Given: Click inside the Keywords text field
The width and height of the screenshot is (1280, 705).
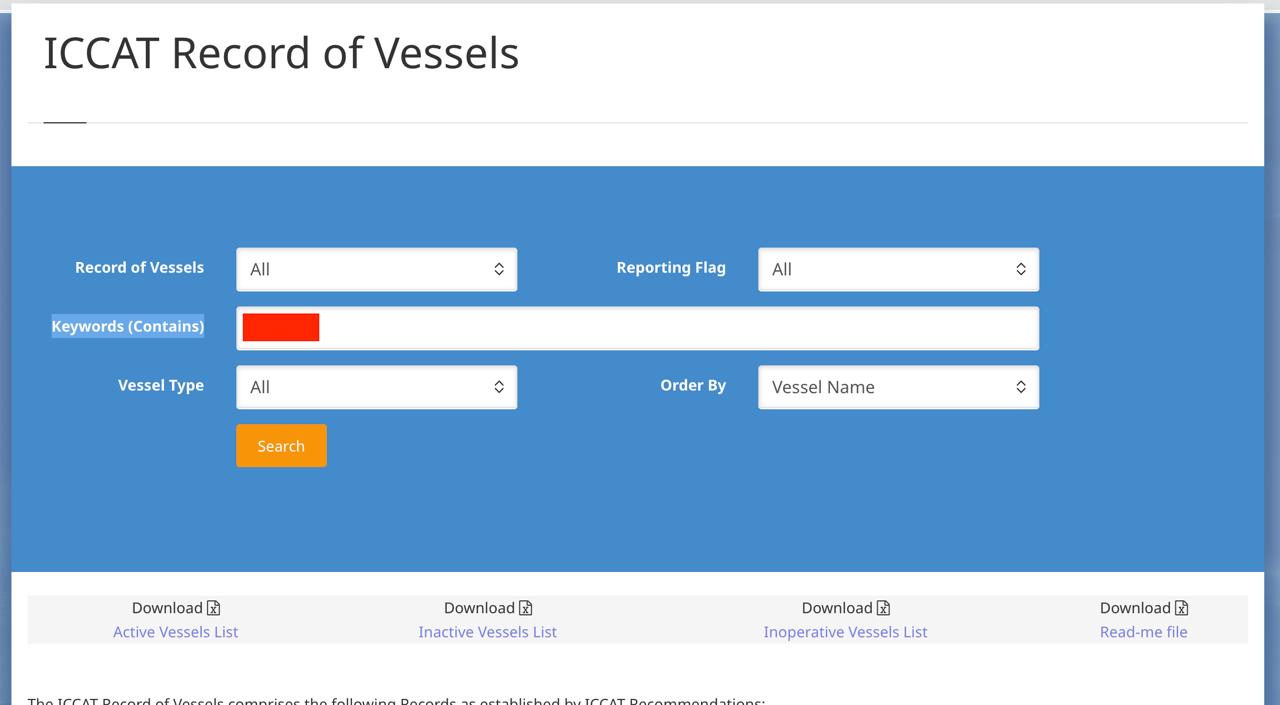Looking at the screenshot, I should tap(638, 328).
